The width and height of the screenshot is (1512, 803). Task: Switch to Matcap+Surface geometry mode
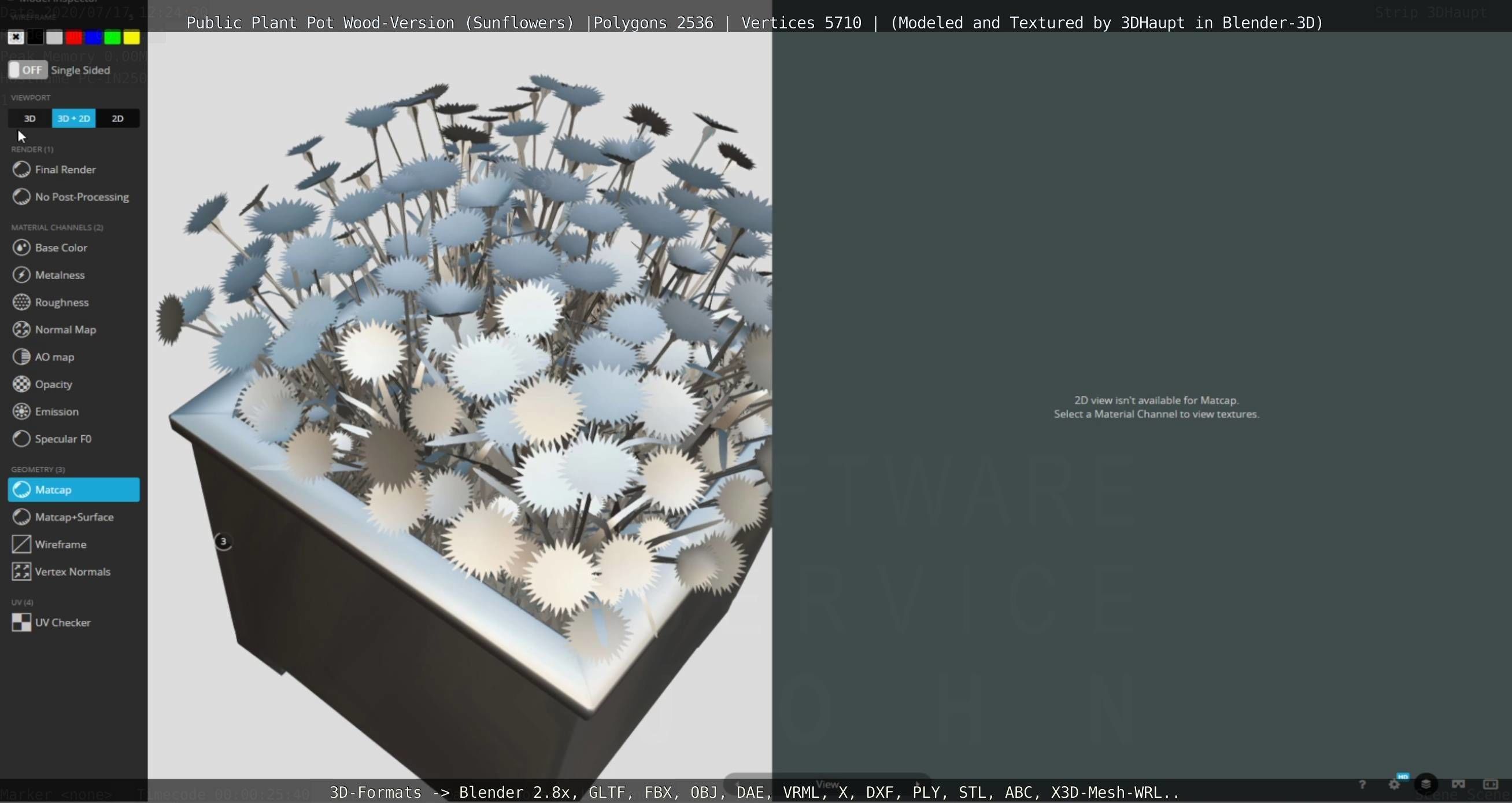[x=74, y=517]
